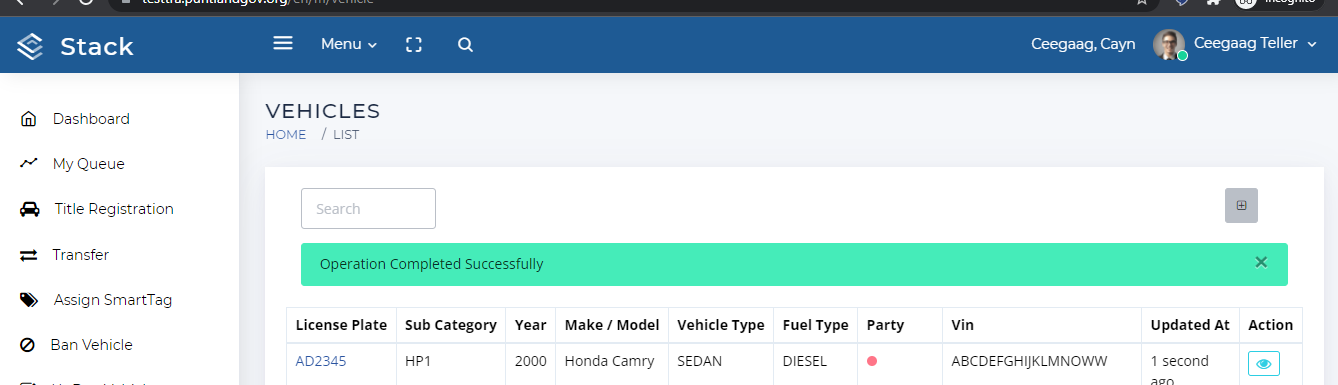Sort by the Updated At column header
The image size is (1338, 385).
(1190, 325)
